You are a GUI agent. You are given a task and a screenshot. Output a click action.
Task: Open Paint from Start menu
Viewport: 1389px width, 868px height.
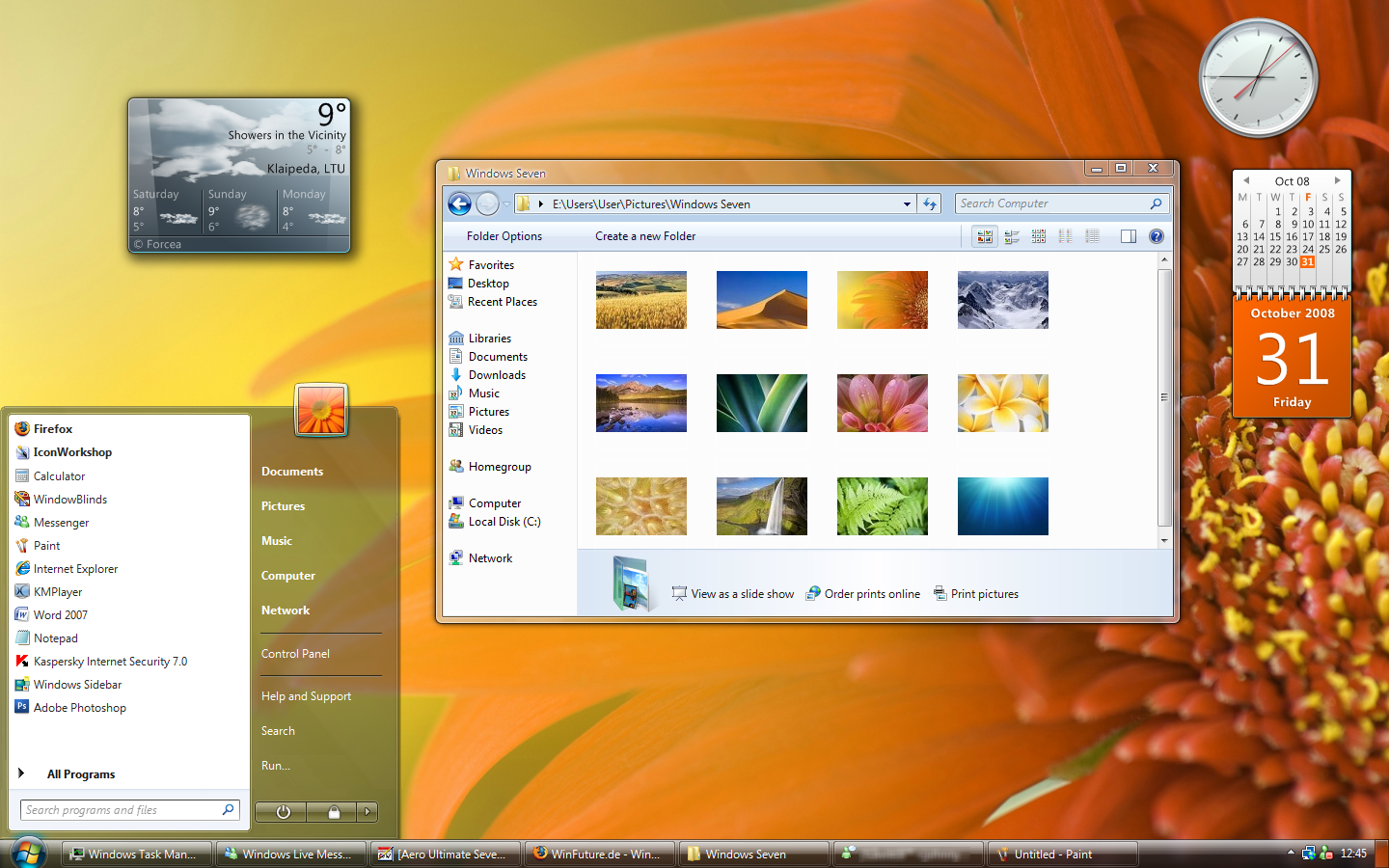[x=37, y=546]
